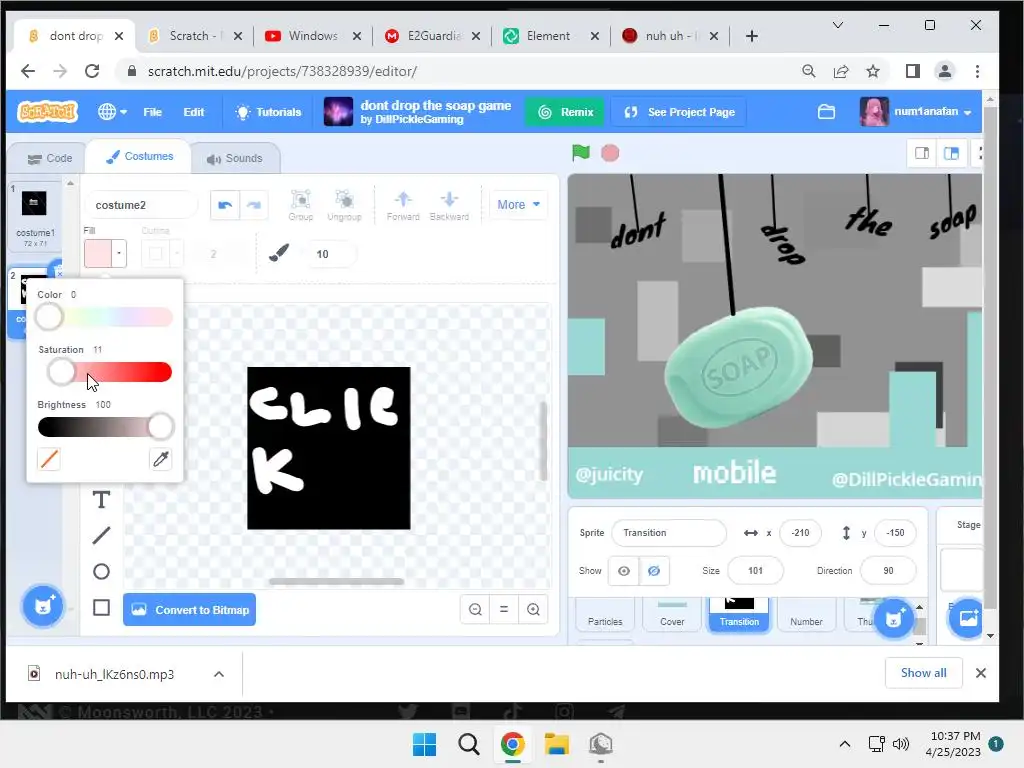Click the Remix button
The width and height of the screenshot is (1024, 768).
pos(565,112)
